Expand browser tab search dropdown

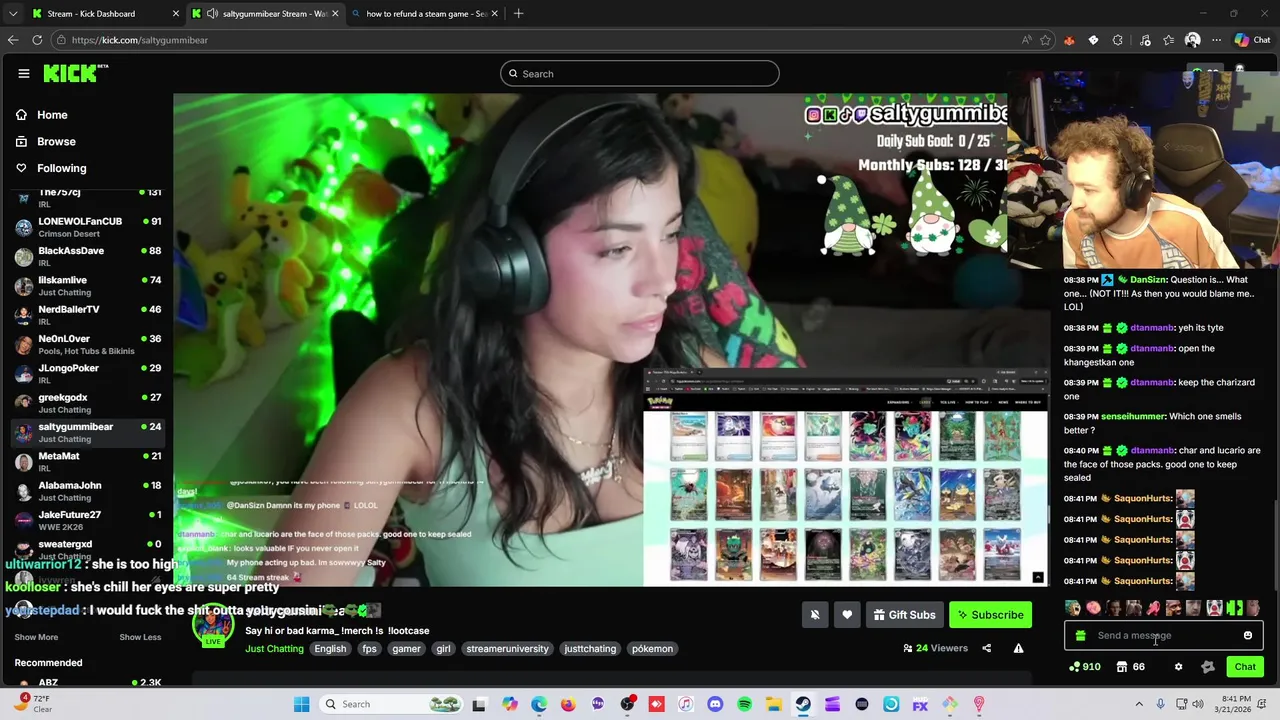tap(12, 14)
